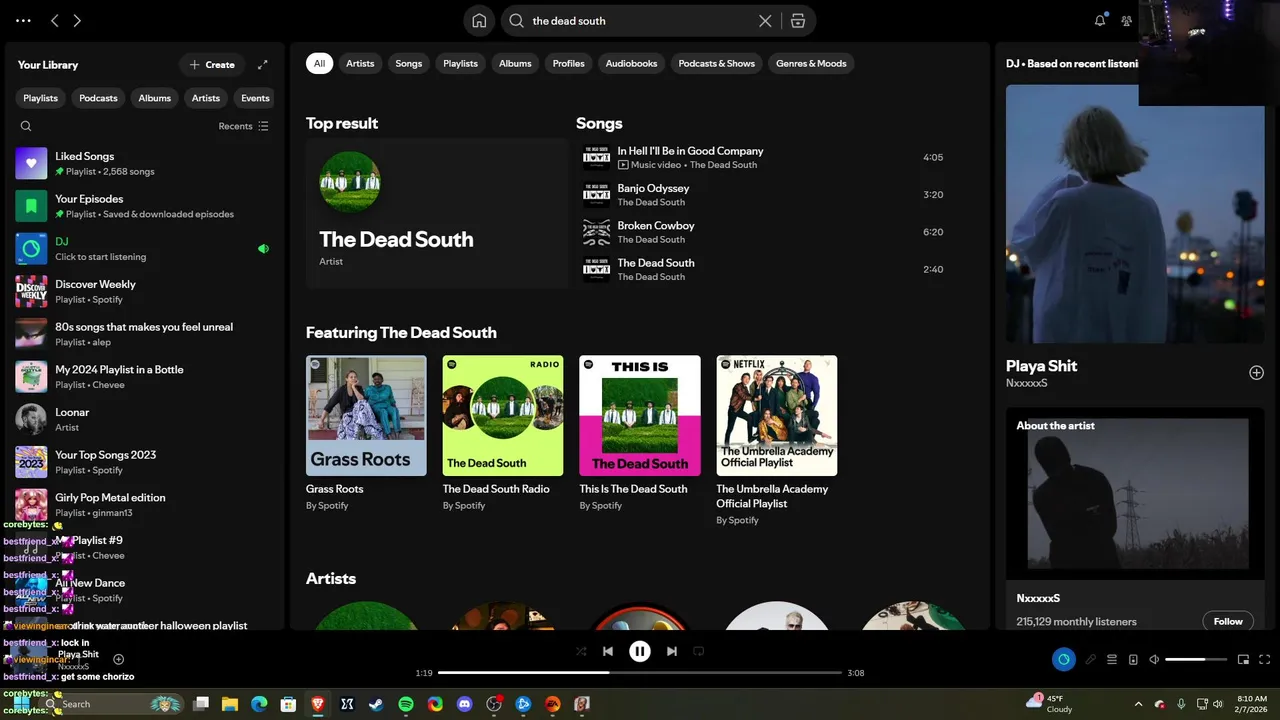
Task: Adjust the Spotify volume slider
Action: [x=1196, y=660]
